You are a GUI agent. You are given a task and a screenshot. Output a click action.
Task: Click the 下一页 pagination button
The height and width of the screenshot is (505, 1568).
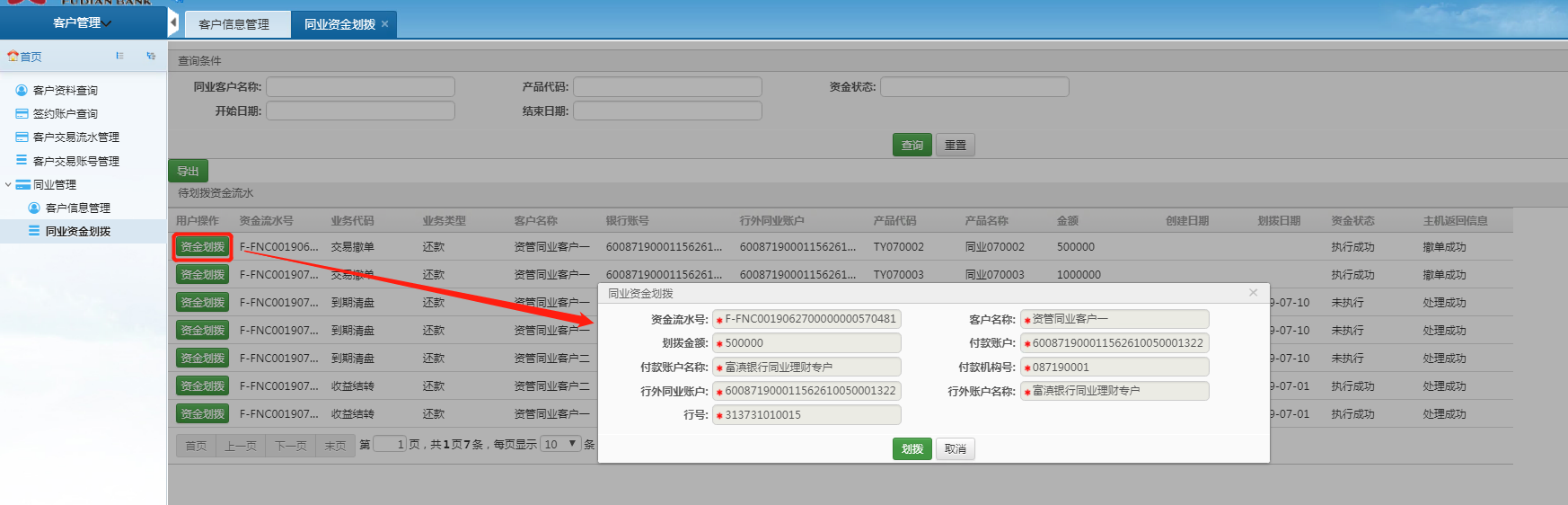point(291,445)
